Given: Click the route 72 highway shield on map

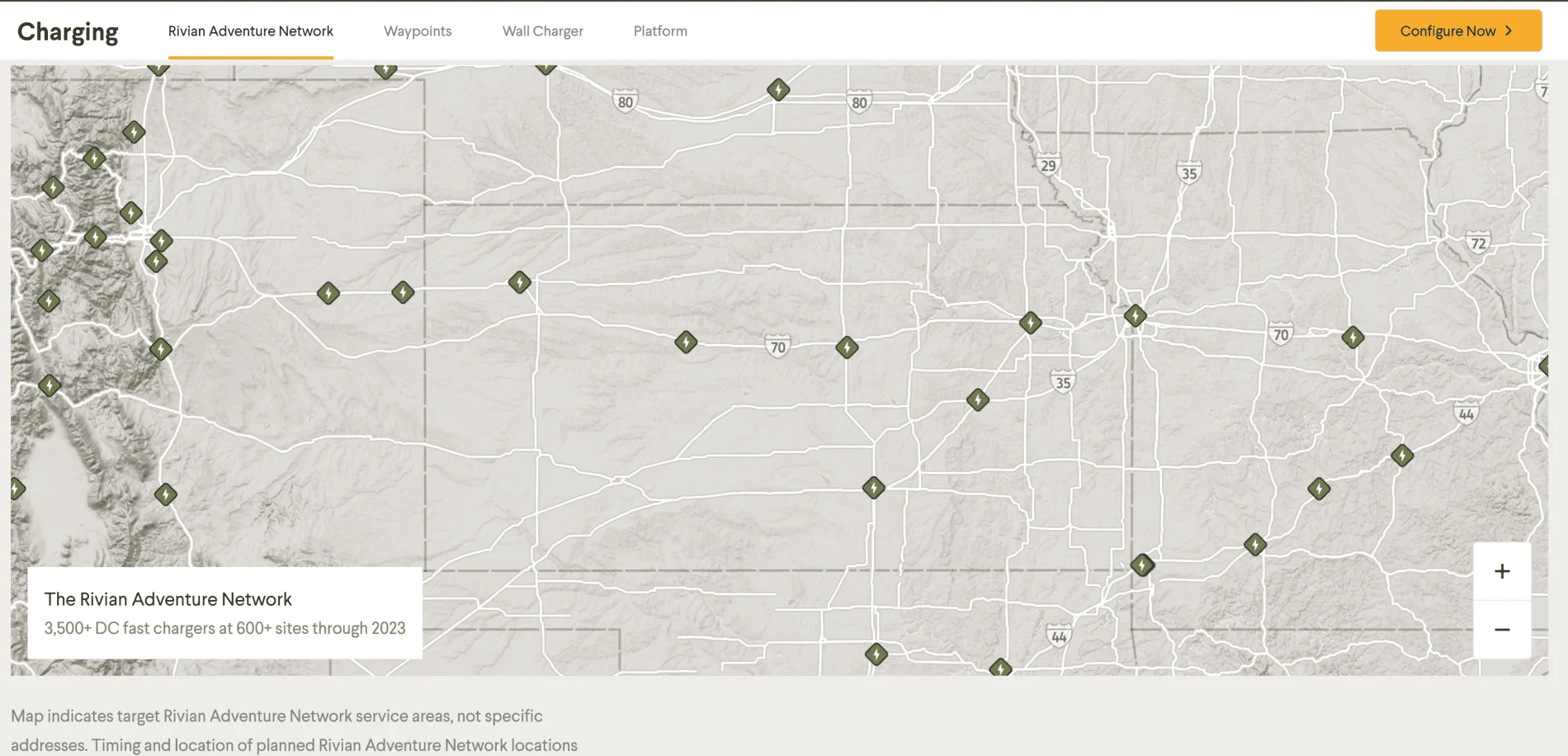Looking at the screenshot, I should (x=1478, y=243).
